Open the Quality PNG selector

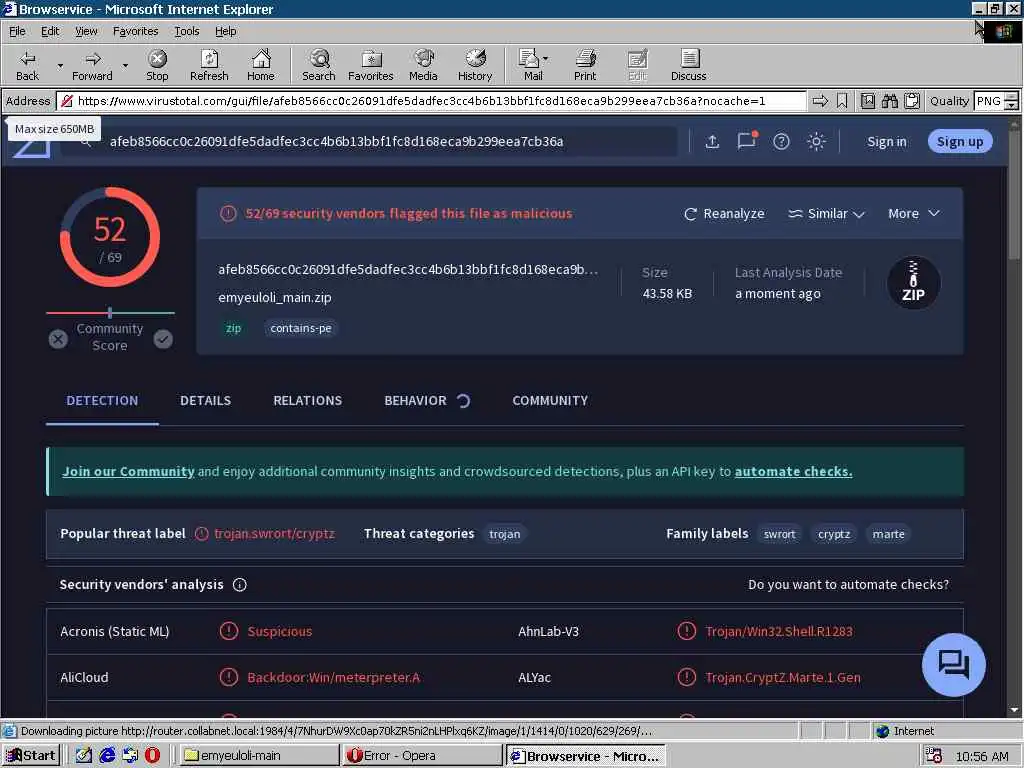[x=995, y=101]
